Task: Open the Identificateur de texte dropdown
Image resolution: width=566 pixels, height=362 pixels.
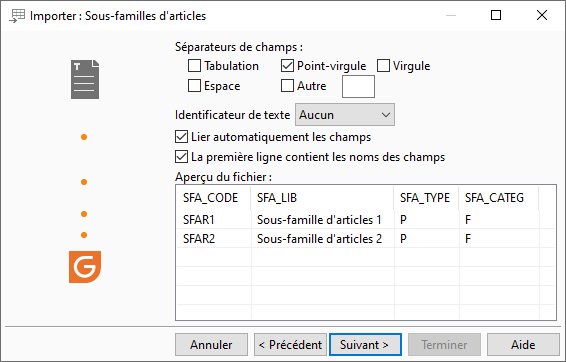Action: tap(345, 115)
